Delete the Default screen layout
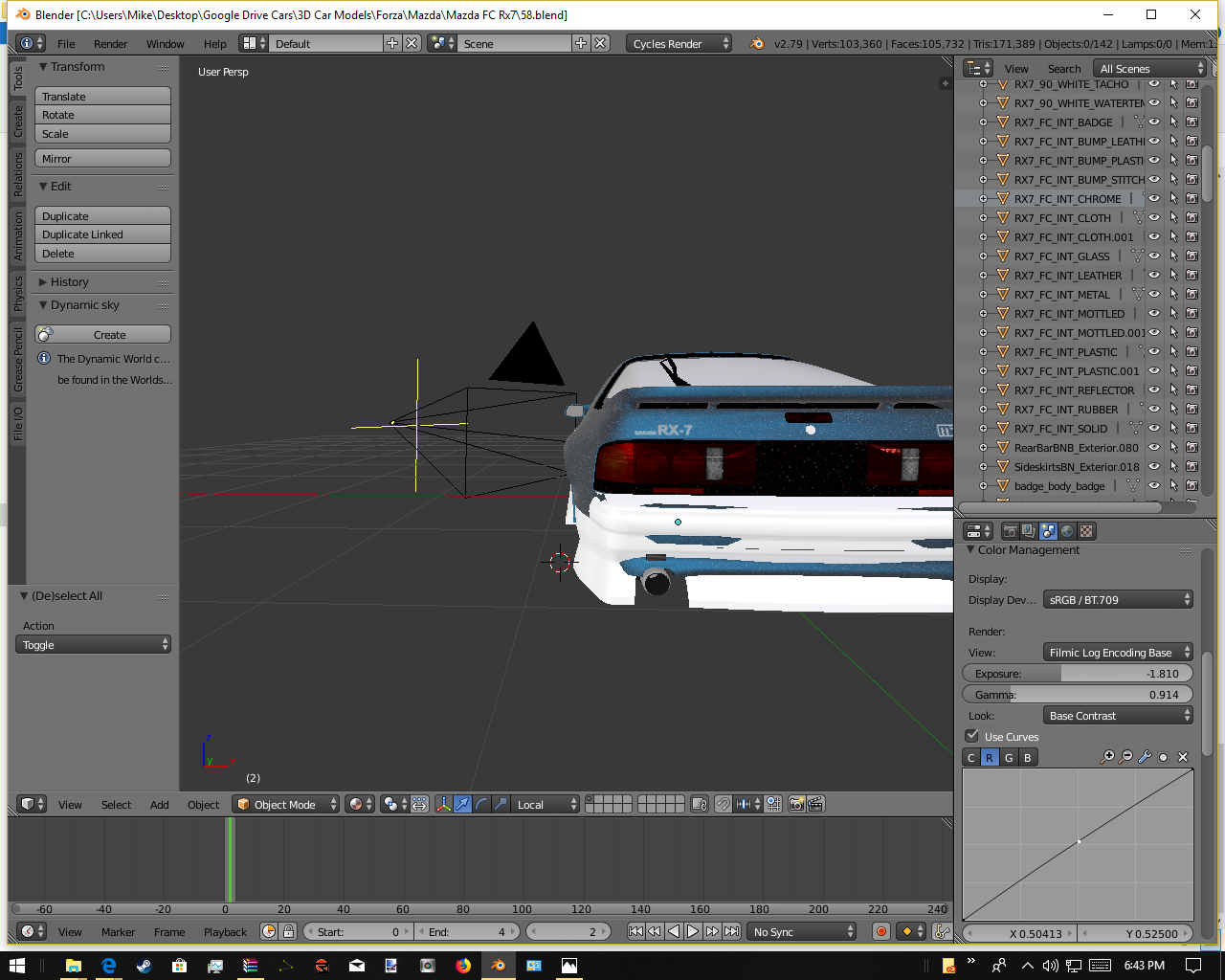Image resolution: width=1225 pixels, height=980 pixels. 412,43
